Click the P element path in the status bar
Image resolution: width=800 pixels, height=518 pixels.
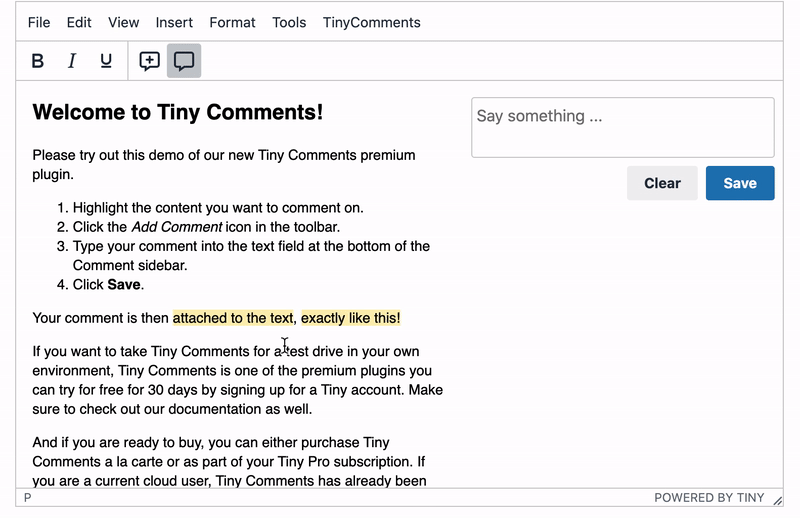pos(28,497)
